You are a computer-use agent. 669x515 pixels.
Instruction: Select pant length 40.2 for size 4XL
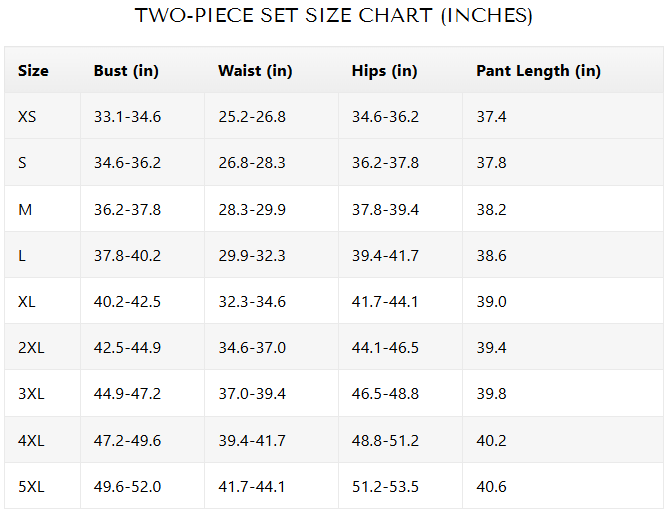point(491,441)
